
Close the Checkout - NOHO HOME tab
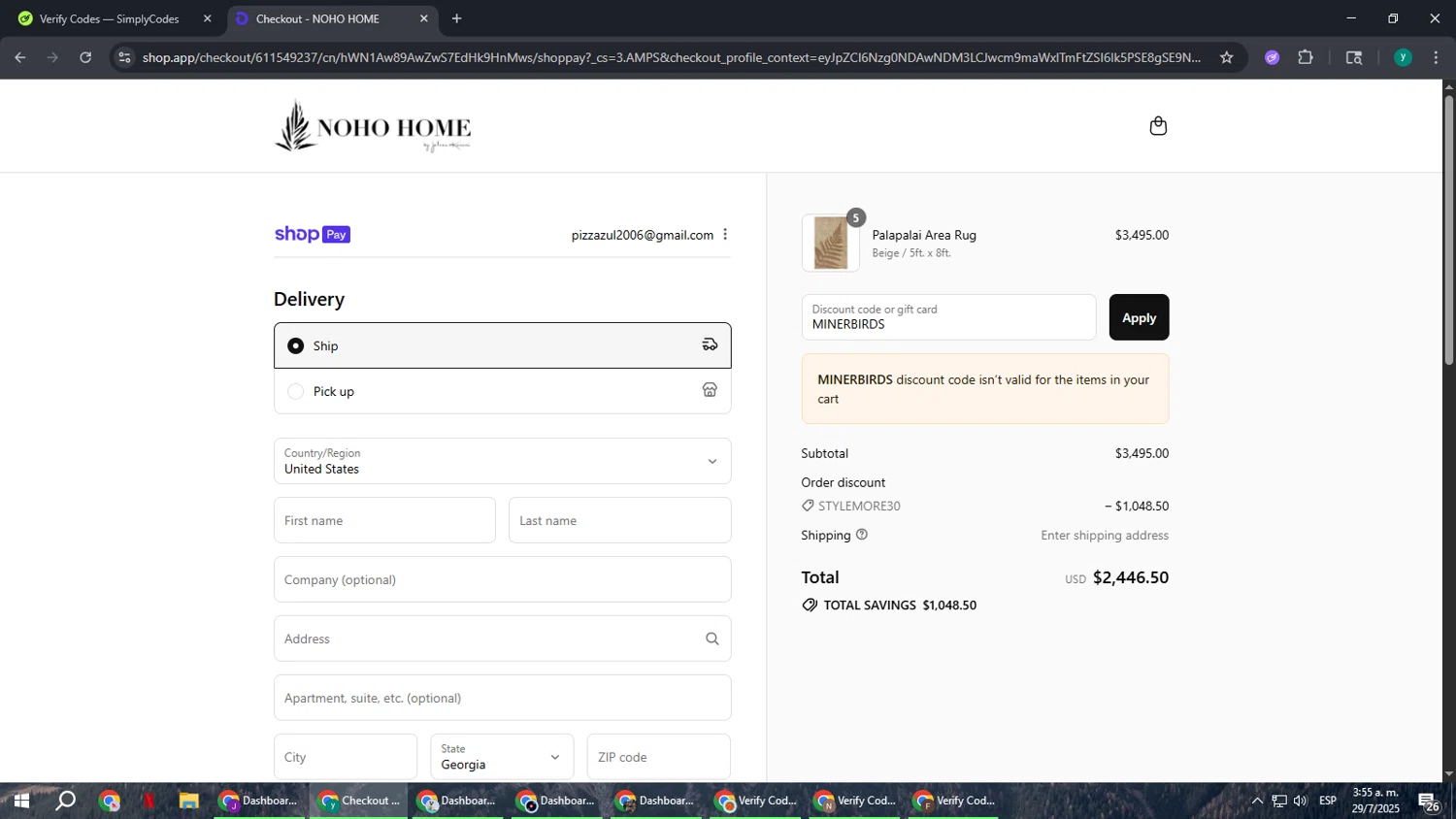point(423,18)
